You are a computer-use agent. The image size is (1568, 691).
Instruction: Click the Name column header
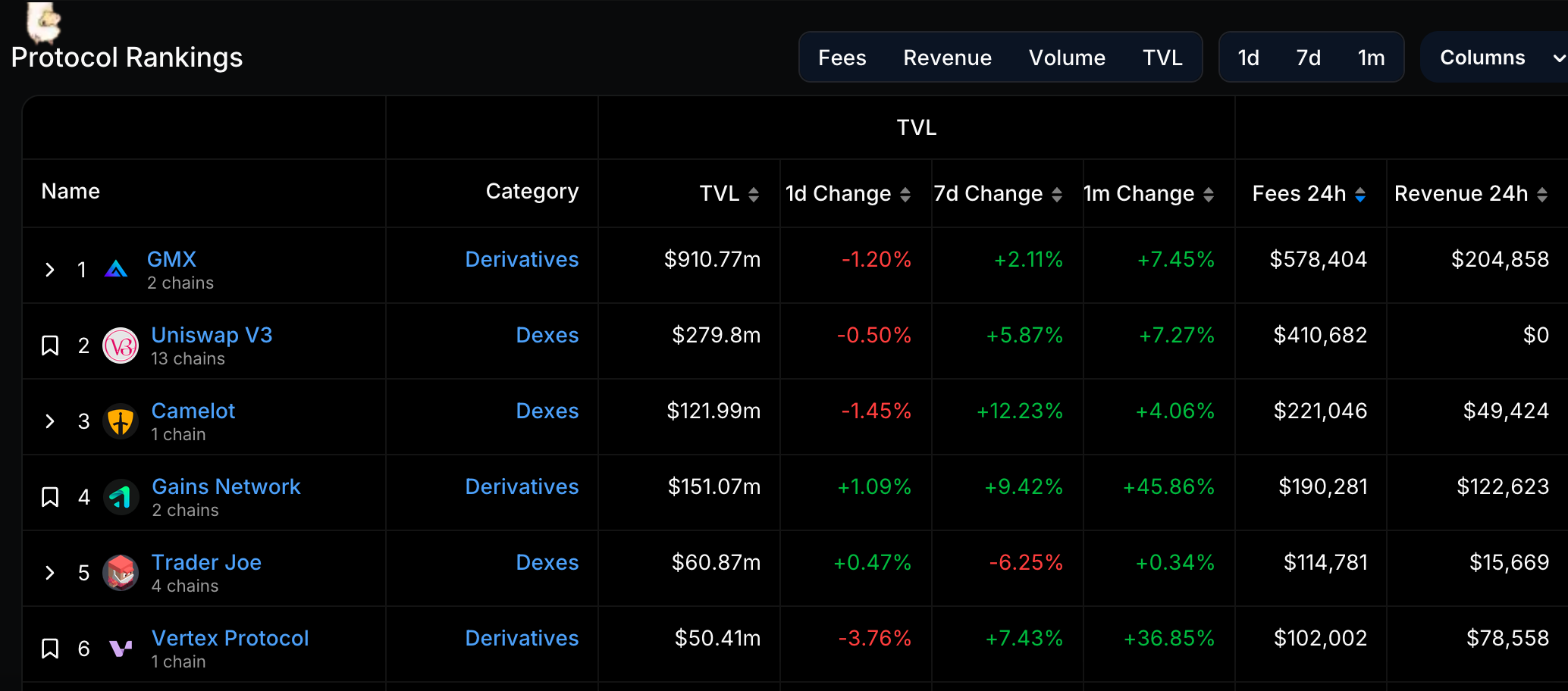tap(71, 191)
